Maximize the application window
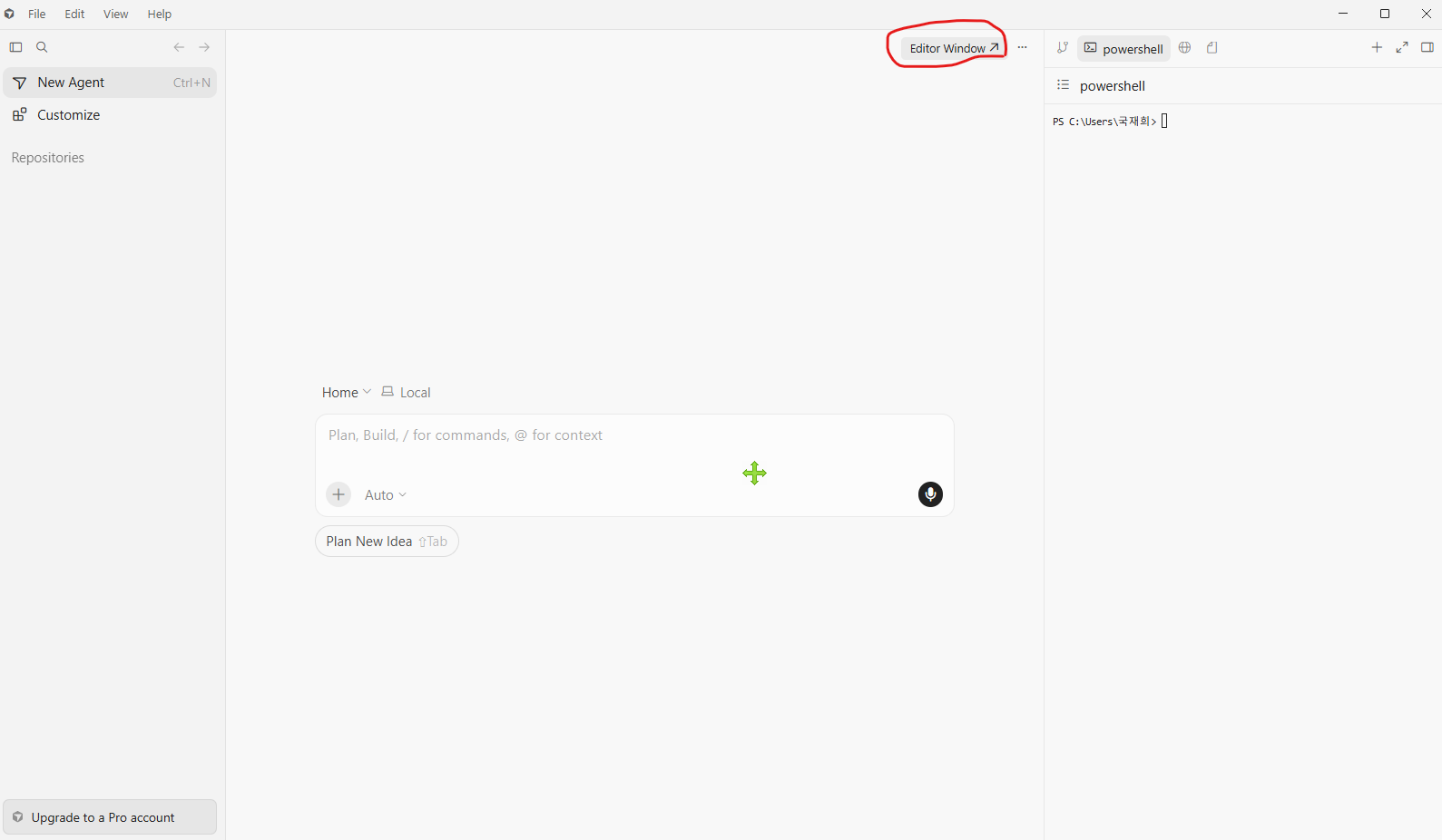1442x840 pixels. click(x=1385, y=14)
